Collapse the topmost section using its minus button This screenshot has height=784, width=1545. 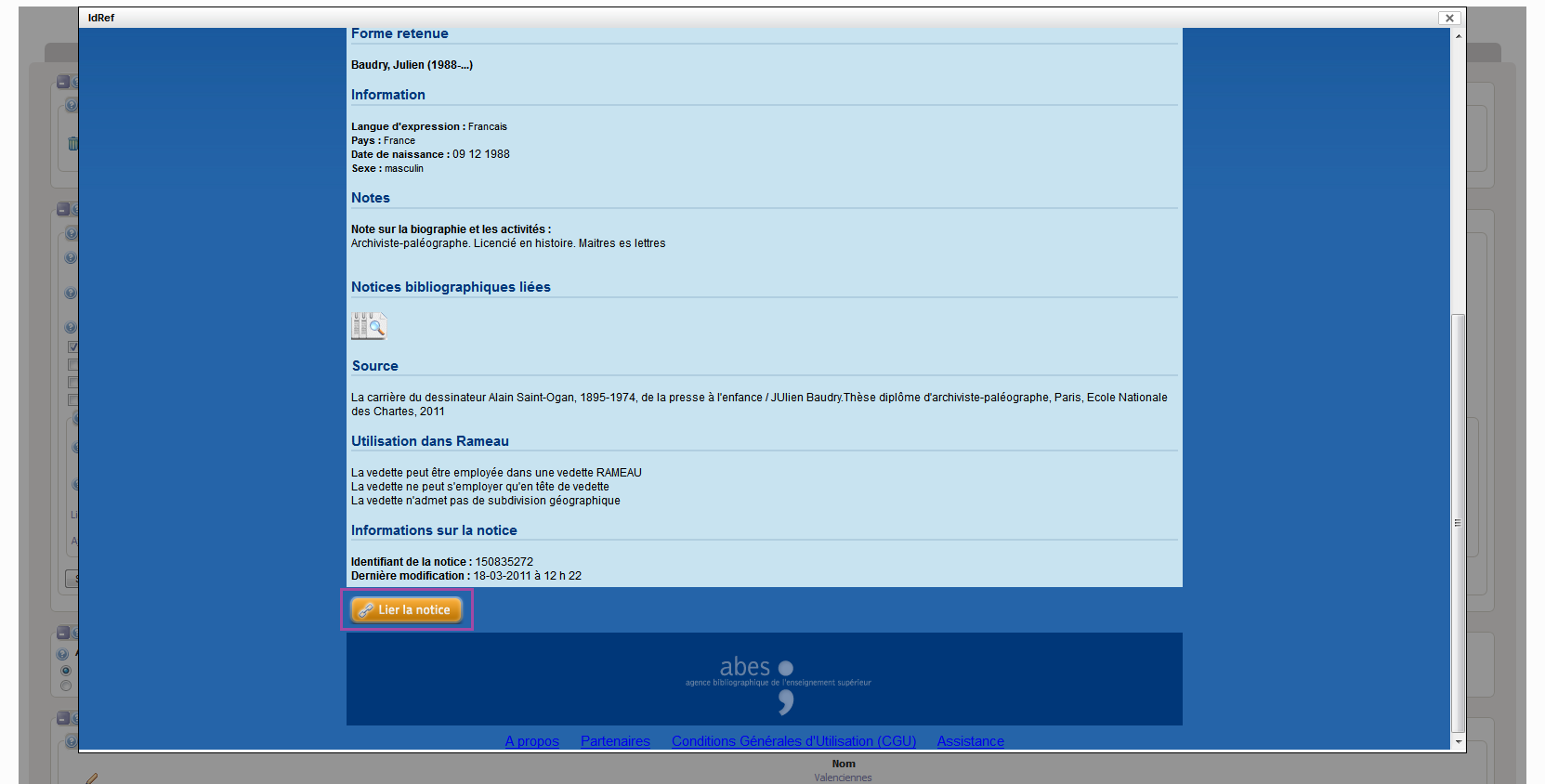63,82
